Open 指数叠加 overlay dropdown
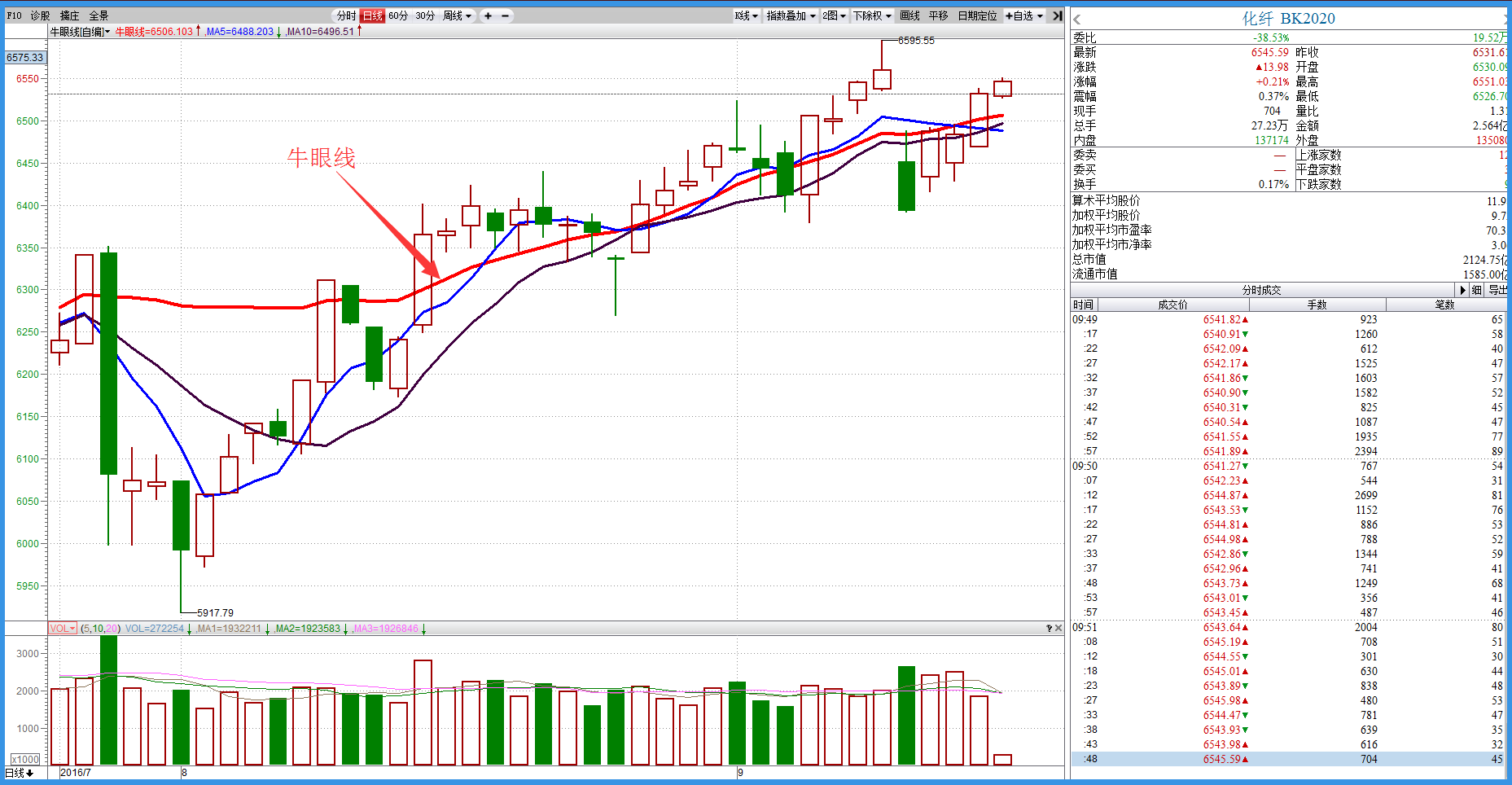The height and width of the screenshot is (785, 1512). coord(791,15)
